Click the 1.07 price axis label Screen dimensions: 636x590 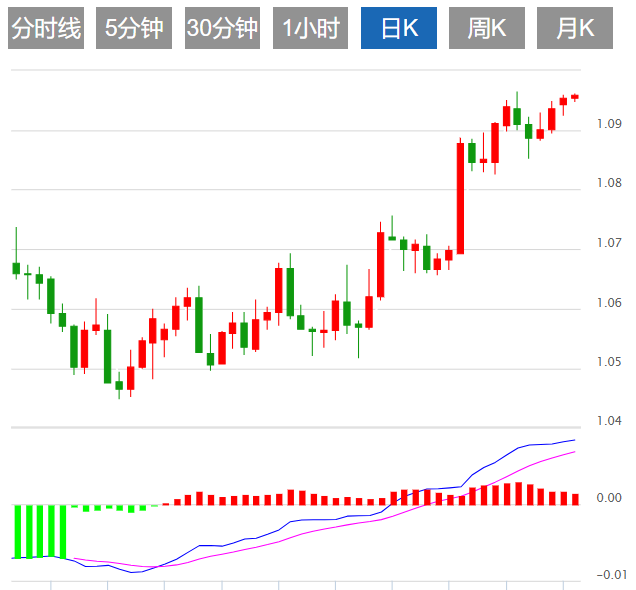coord(609,243)
